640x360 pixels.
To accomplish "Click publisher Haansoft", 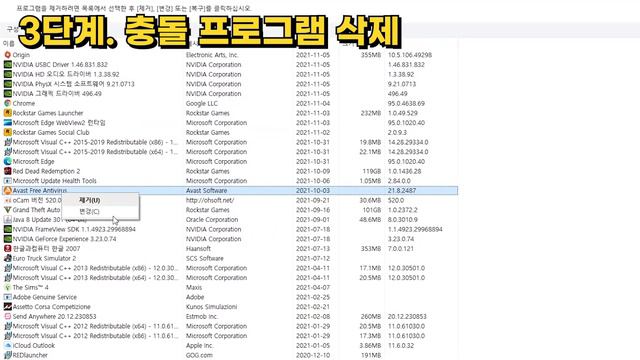I will tap(198, 249).
